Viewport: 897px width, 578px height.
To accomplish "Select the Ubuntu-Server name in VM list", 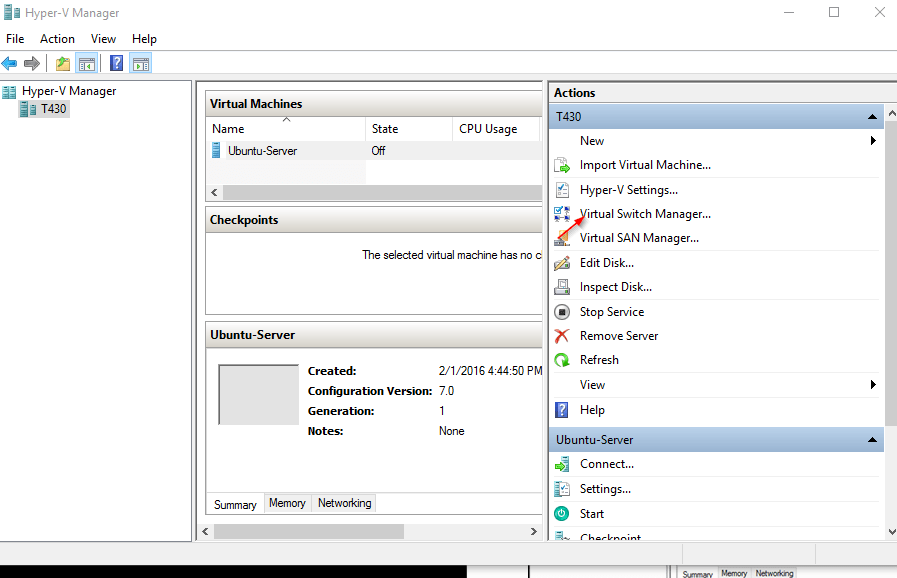I will tap(263, 151).
